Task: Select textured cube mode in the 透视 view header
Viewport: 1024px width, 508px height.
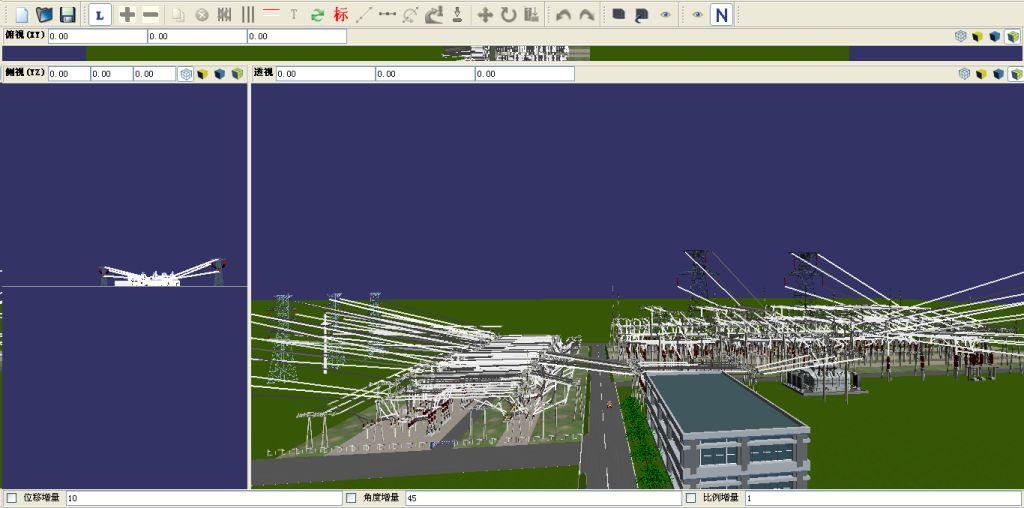Action: (1016, 74)
